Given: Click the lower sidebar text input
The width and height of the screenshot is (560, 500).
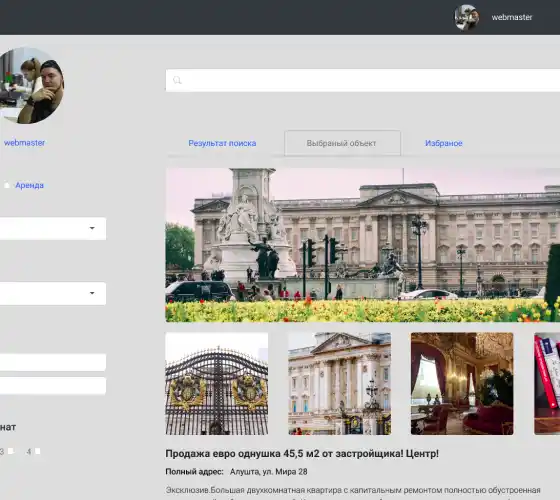Looking at the screenshot, I should click(x=53, y=386).
